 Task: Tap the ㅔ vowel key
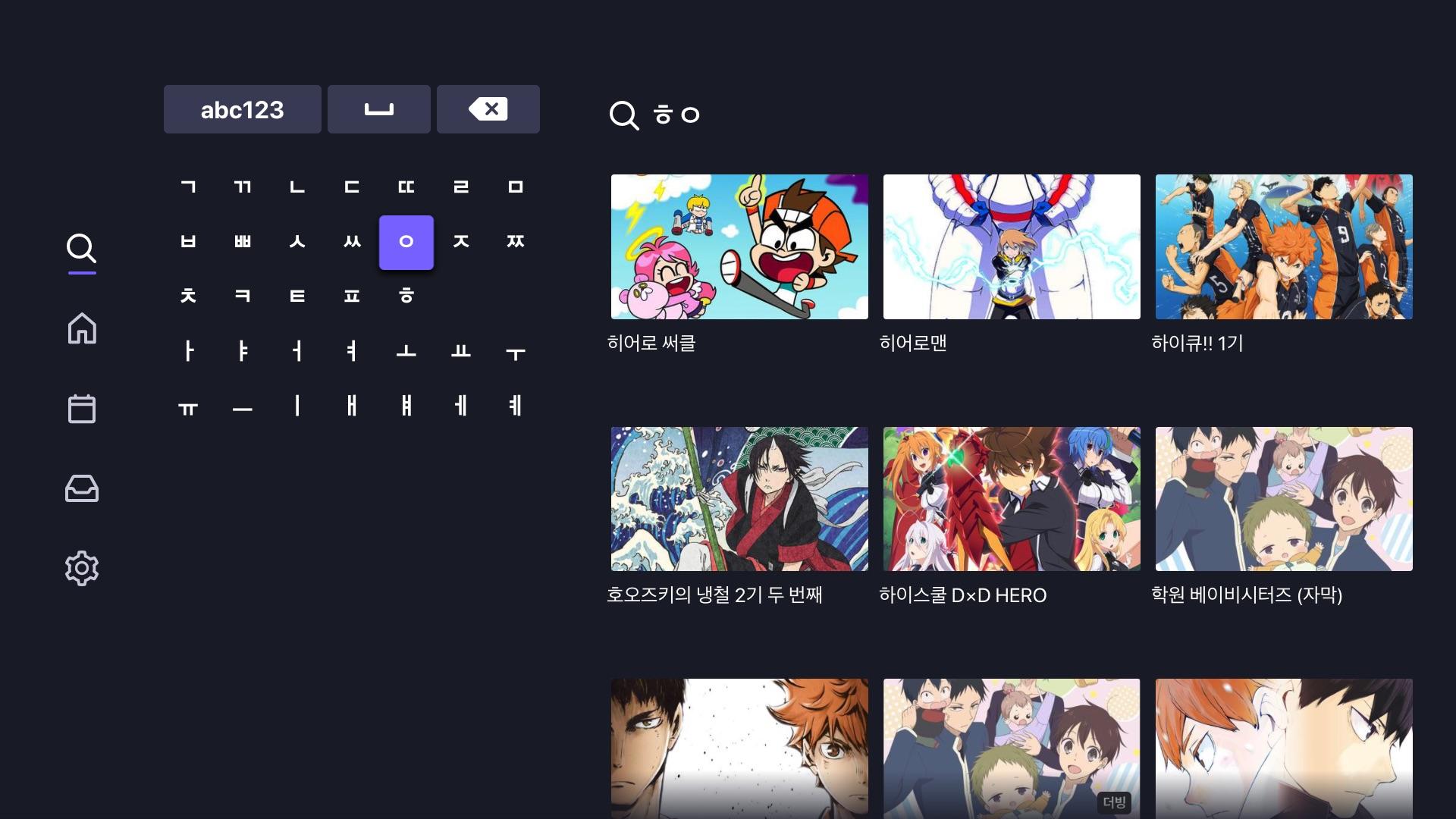coord(461,406)
